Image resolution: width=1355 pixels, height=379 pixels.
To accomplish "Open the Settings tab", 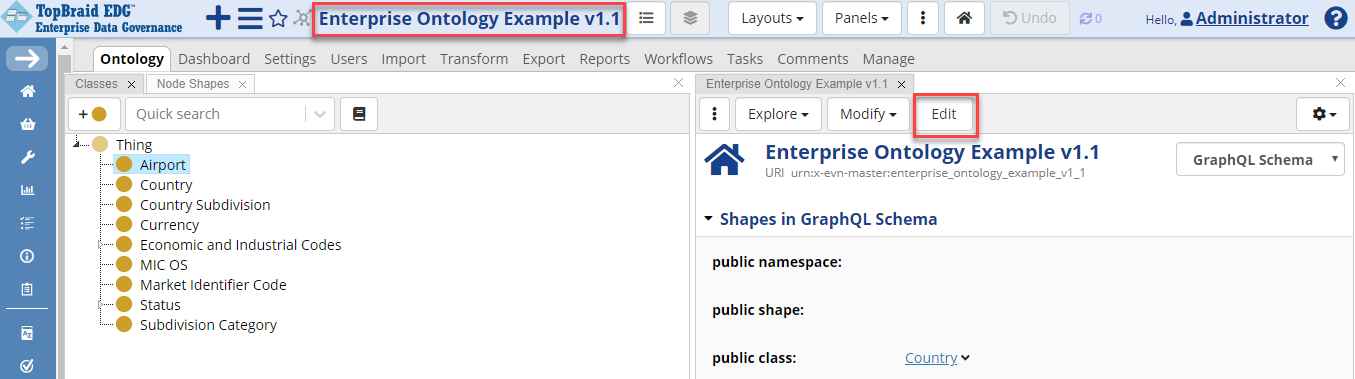I will tap(290, 59).
